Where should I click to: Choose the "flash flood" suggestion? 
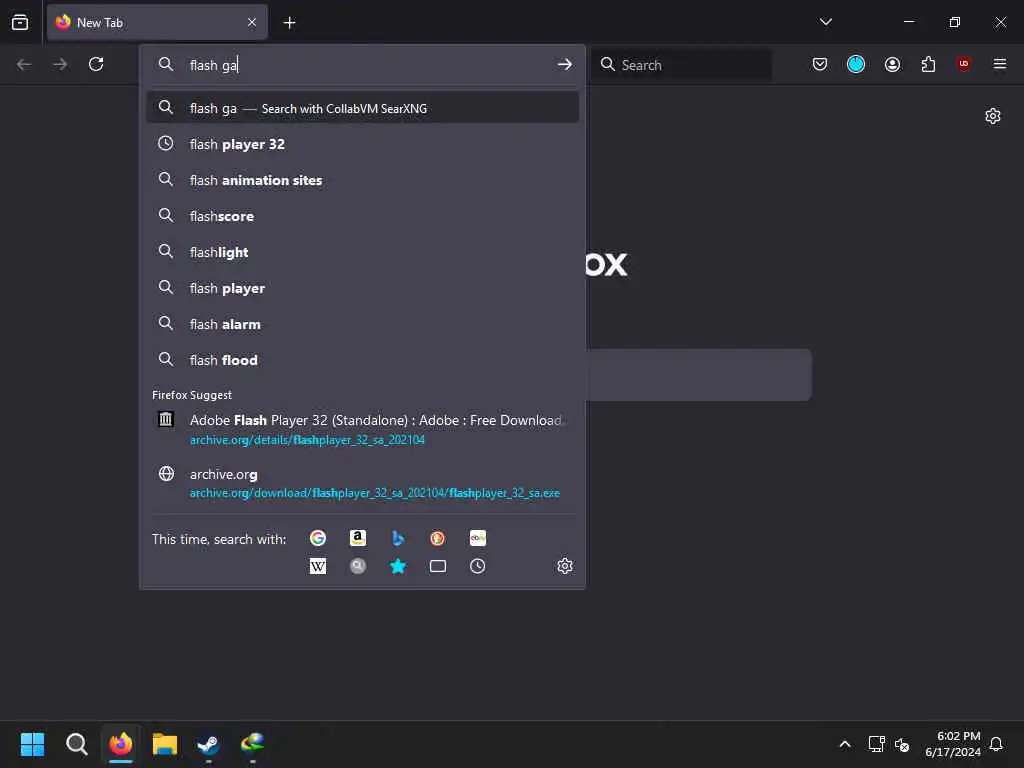(x=362, y=359)
